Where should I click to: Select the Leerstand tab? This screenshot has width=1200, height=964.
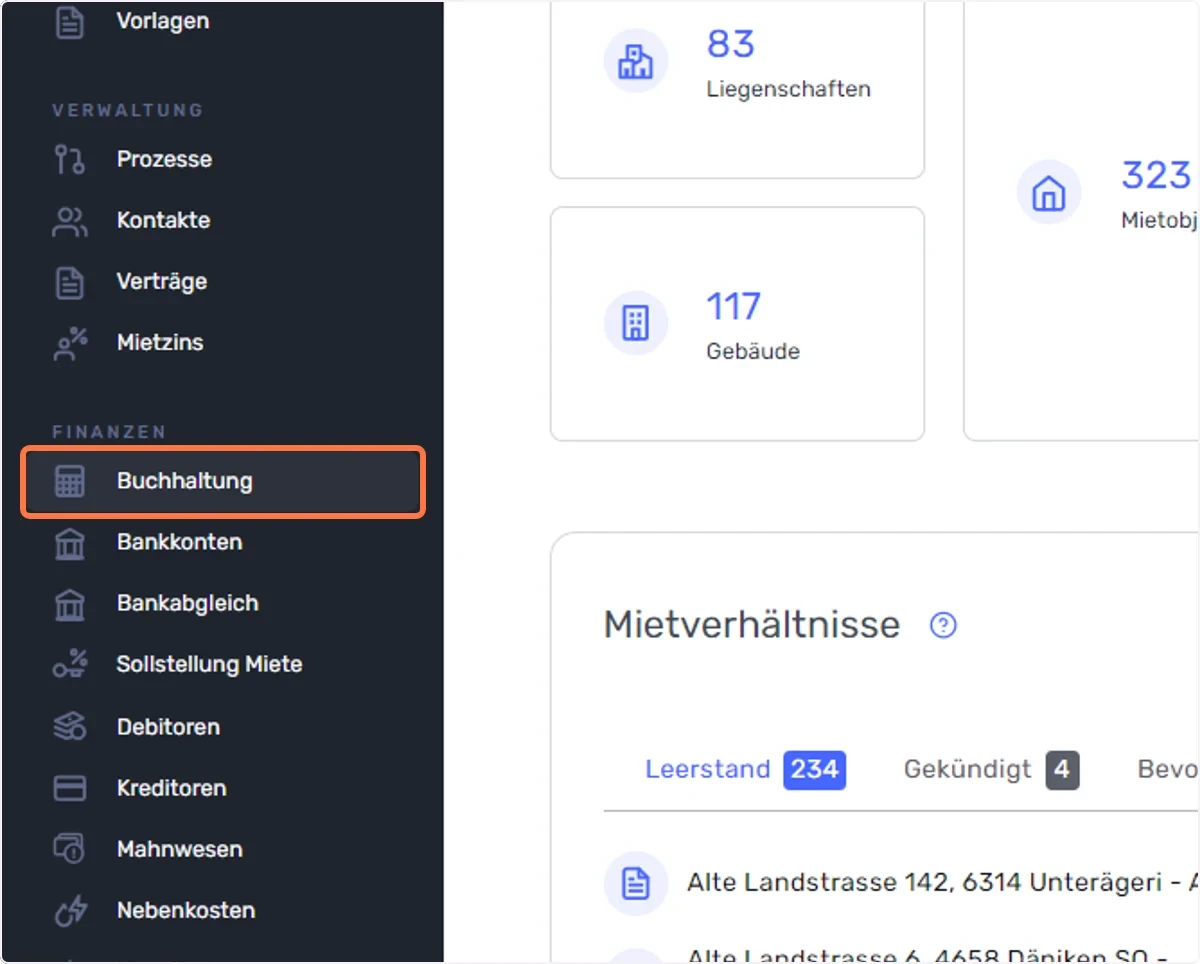(745, 769)
